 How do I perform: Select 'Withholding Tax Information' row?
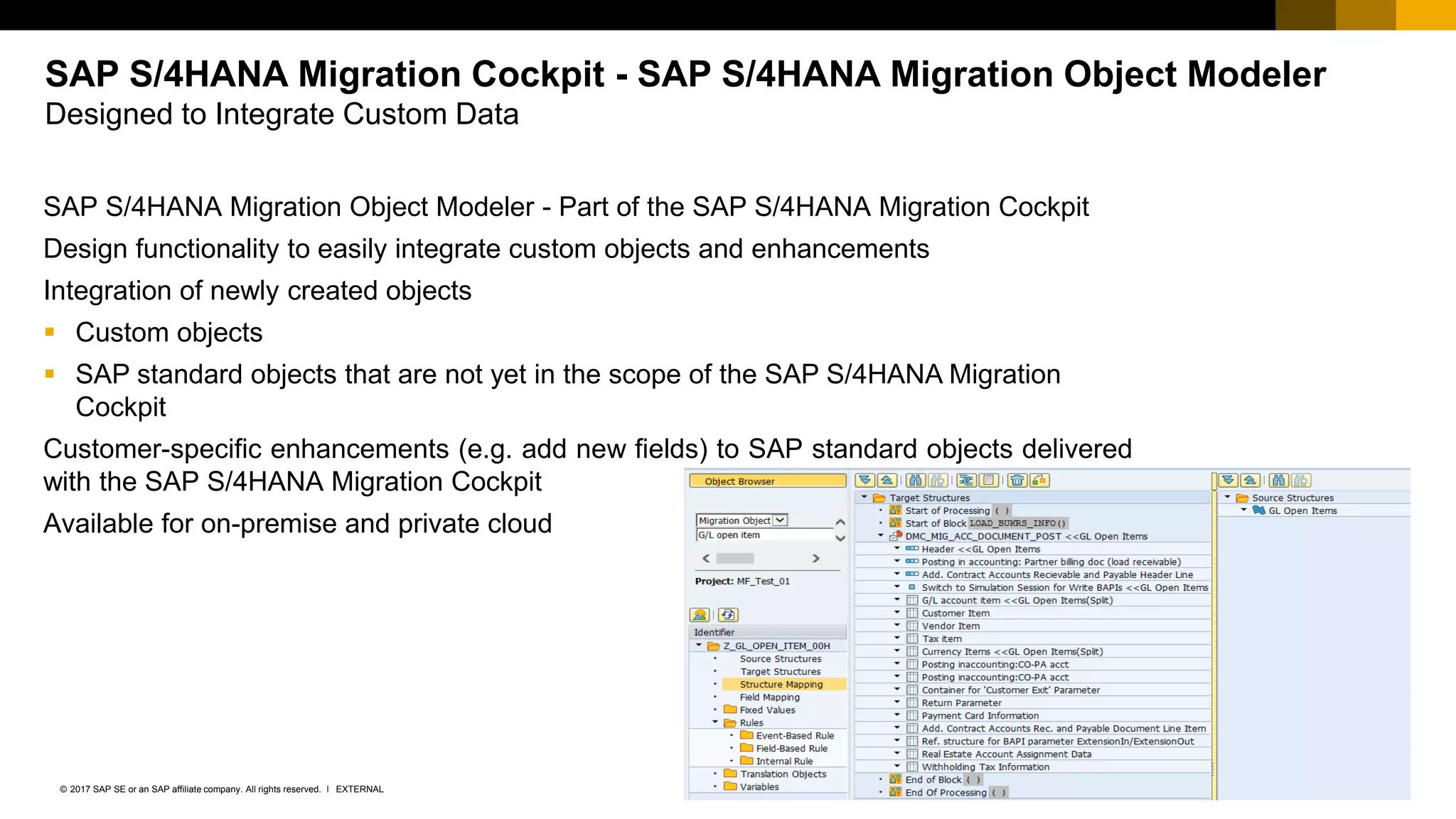1033,767
